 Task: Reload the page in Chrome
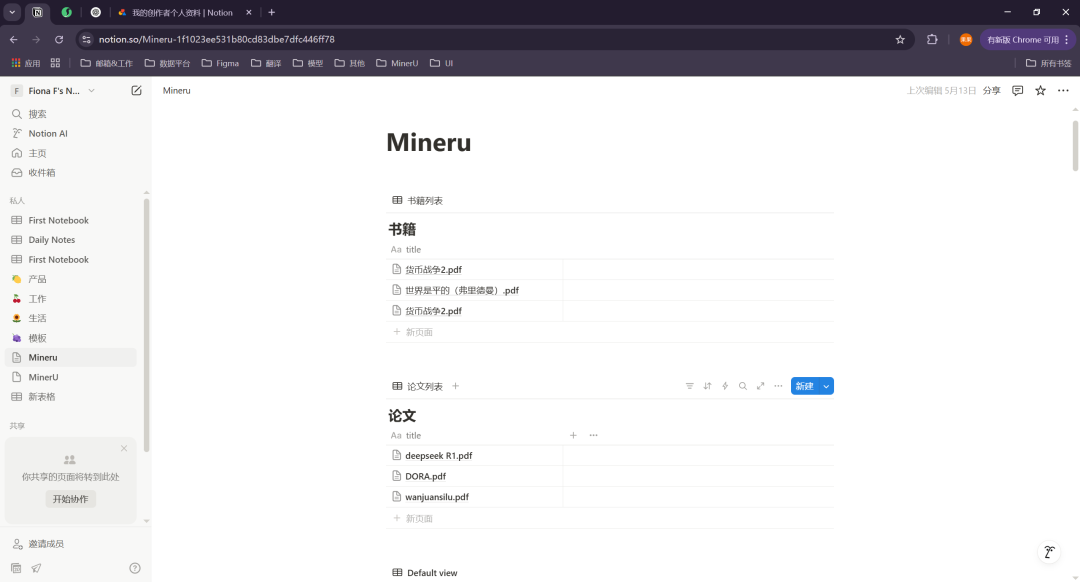tap(59, 40)
